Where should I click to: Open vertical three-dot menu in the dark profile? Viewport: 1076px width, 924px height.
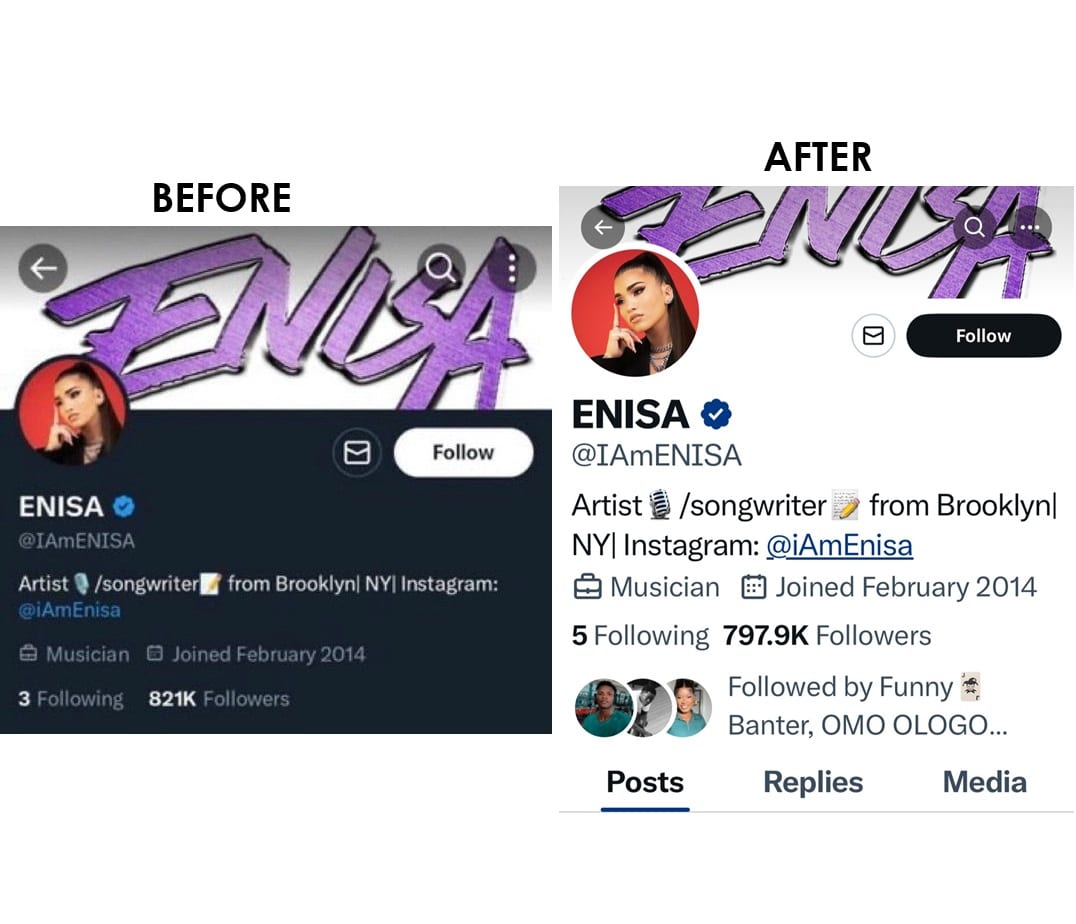[x=512, y=268]
